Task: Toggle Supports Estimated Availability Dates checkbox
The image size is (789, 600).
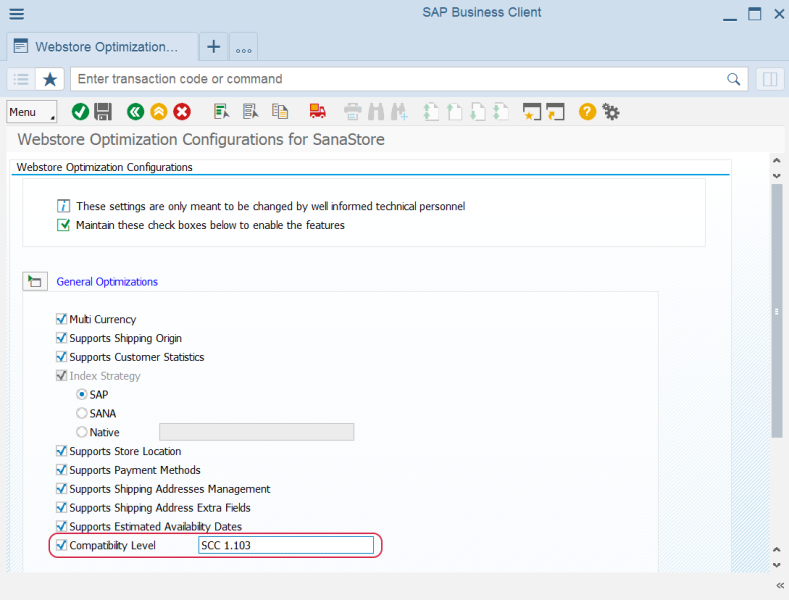Action: click(x=61, y=526)
